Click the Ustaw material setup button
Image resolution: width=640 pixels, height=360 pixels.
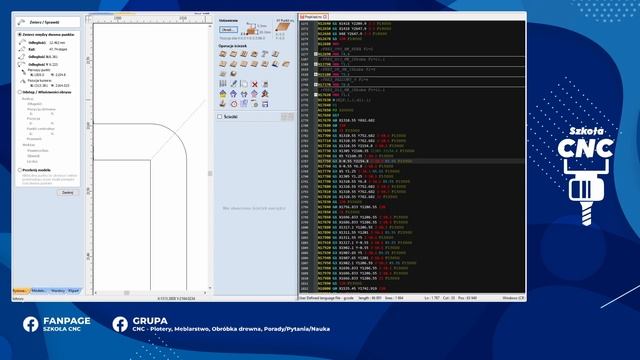click(228, 30)
